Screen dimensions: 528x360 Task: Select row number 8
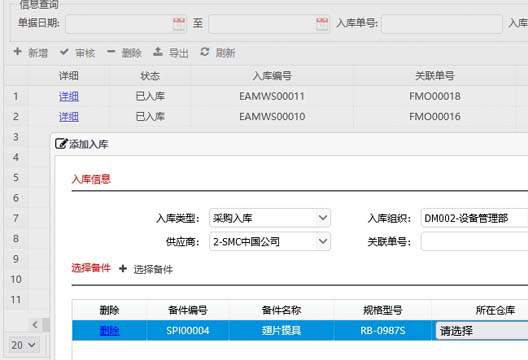15,238
